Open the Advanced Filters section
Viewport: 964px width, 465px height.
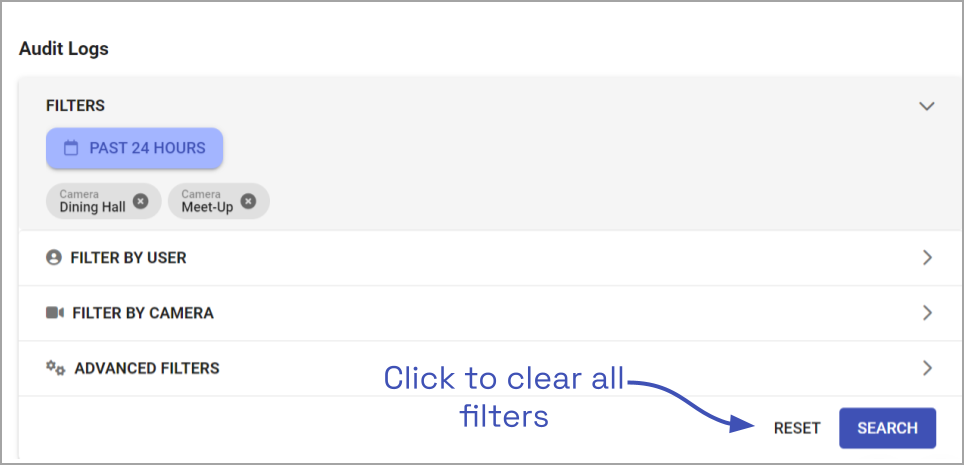click(x=146, y=368)
